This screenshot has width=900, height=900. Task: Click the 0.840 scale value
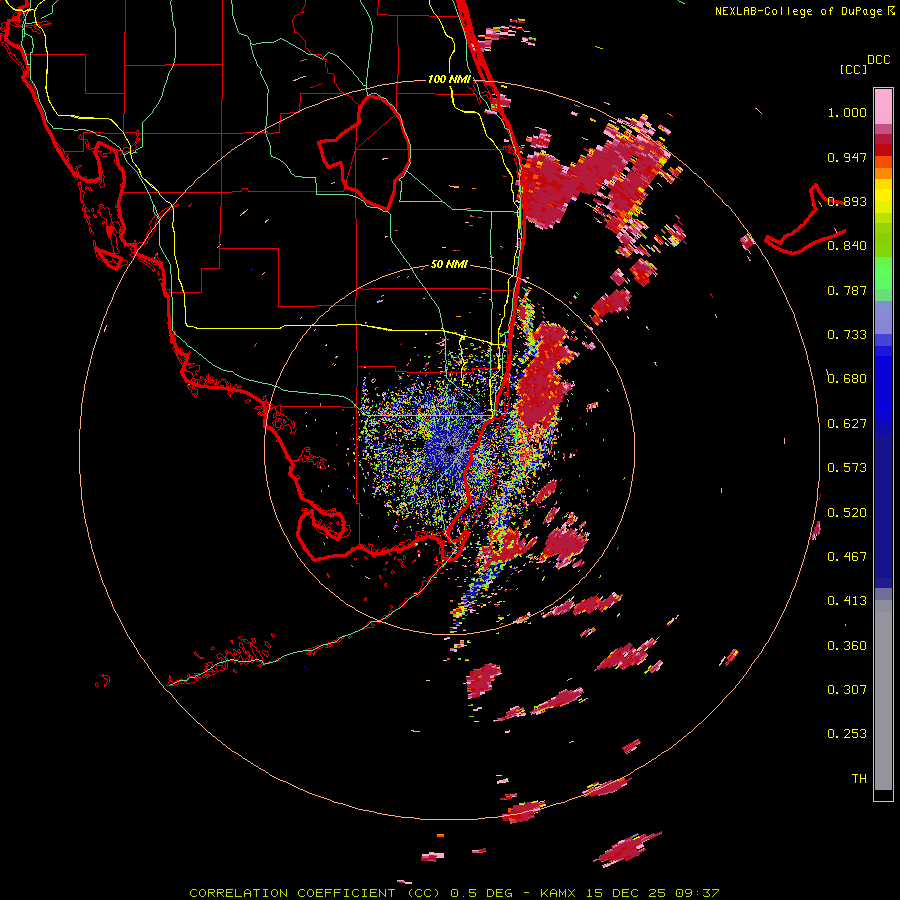[x=847, y=246]
